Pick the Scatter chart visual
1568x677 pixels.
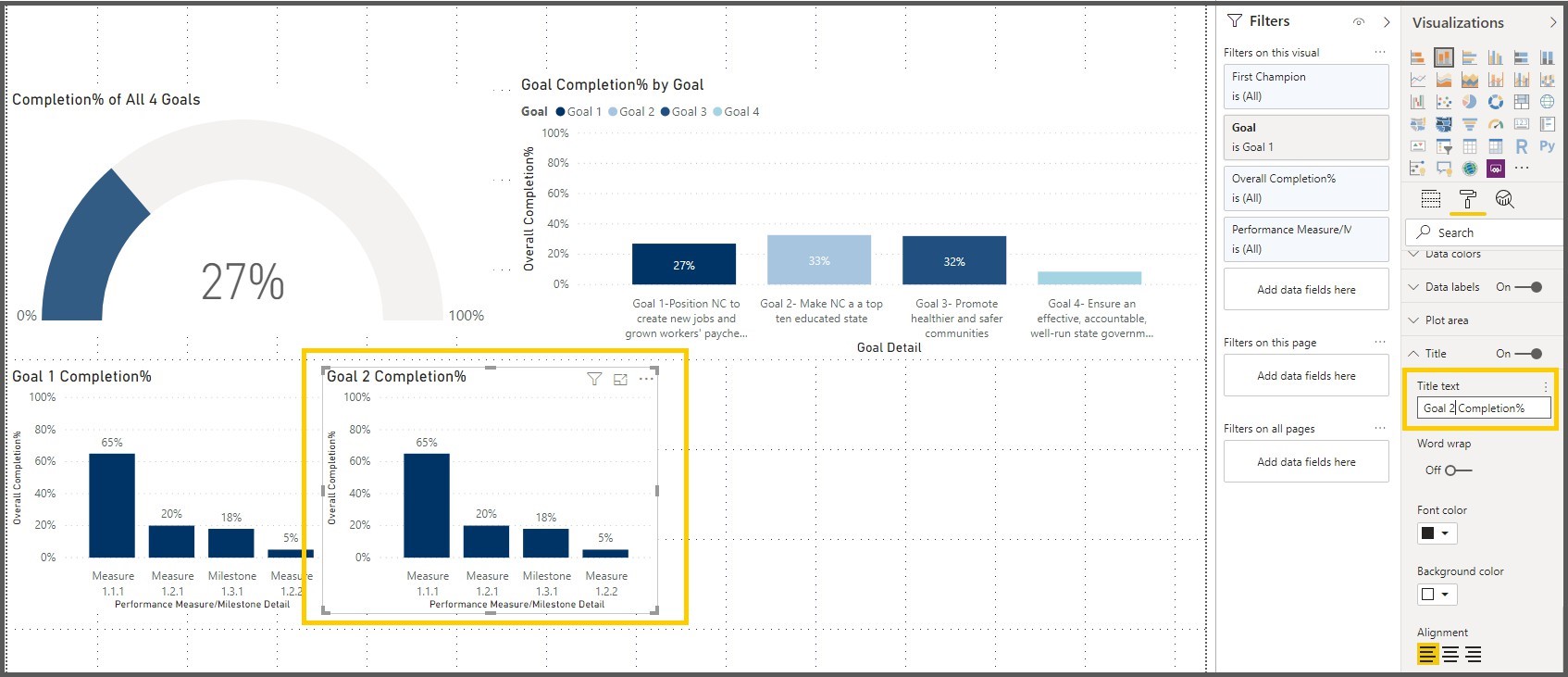pos(1444,102)
